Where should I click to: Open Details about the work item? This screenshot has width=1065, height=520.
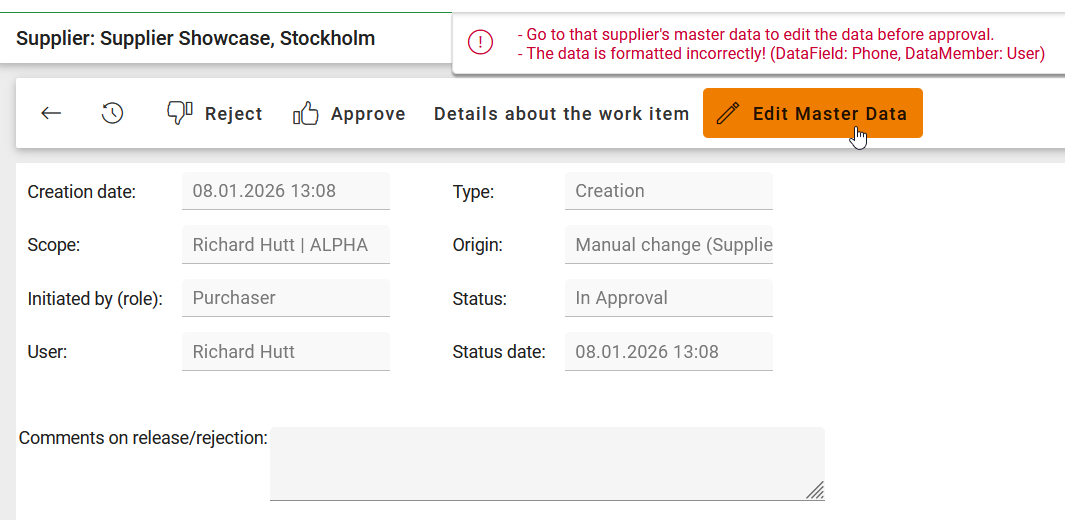coord(561,114)
